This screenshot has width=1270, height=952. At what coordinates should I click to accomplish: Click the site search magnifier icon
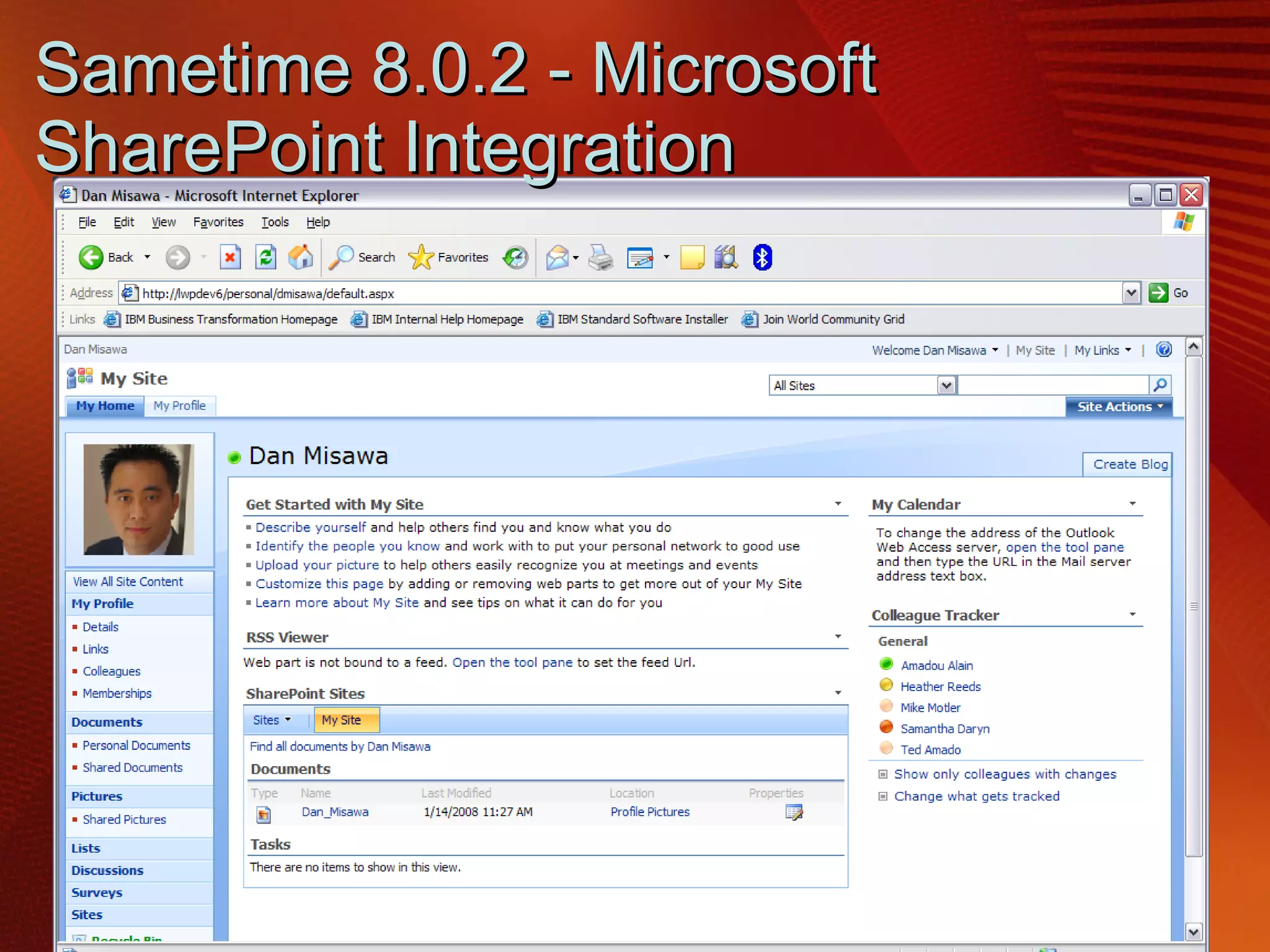pos(1160,385)
